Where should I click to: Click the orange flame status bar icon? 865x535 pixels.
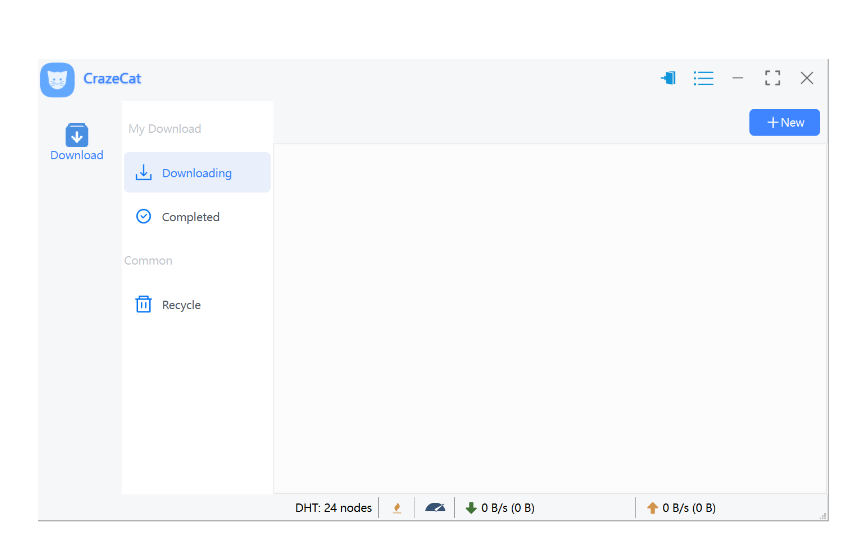(x=397, y=508)
